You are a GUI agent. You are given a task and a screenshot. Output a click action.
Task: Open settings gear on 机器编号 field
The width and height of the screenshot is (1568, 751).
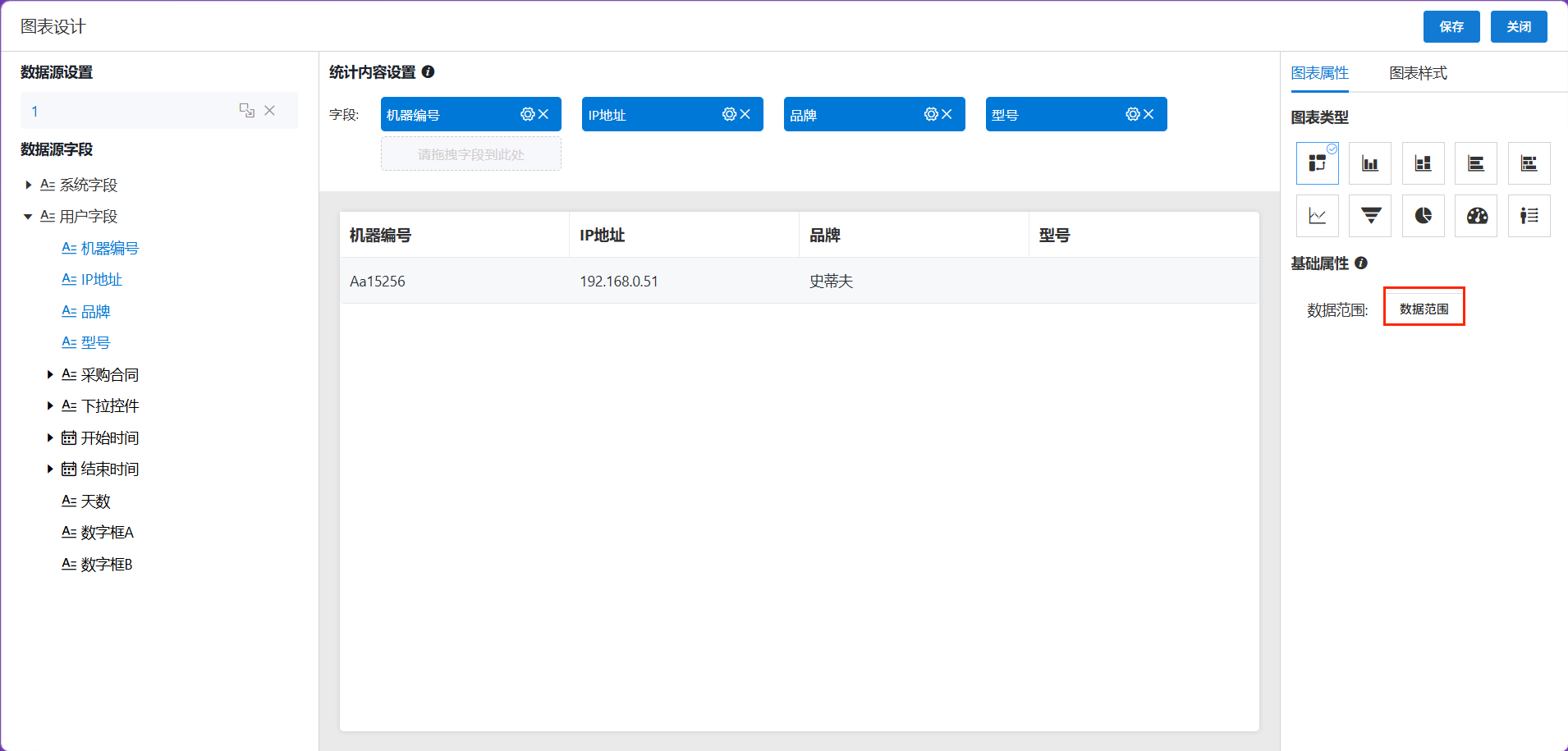pyautogui.click(x=527, y=114)
